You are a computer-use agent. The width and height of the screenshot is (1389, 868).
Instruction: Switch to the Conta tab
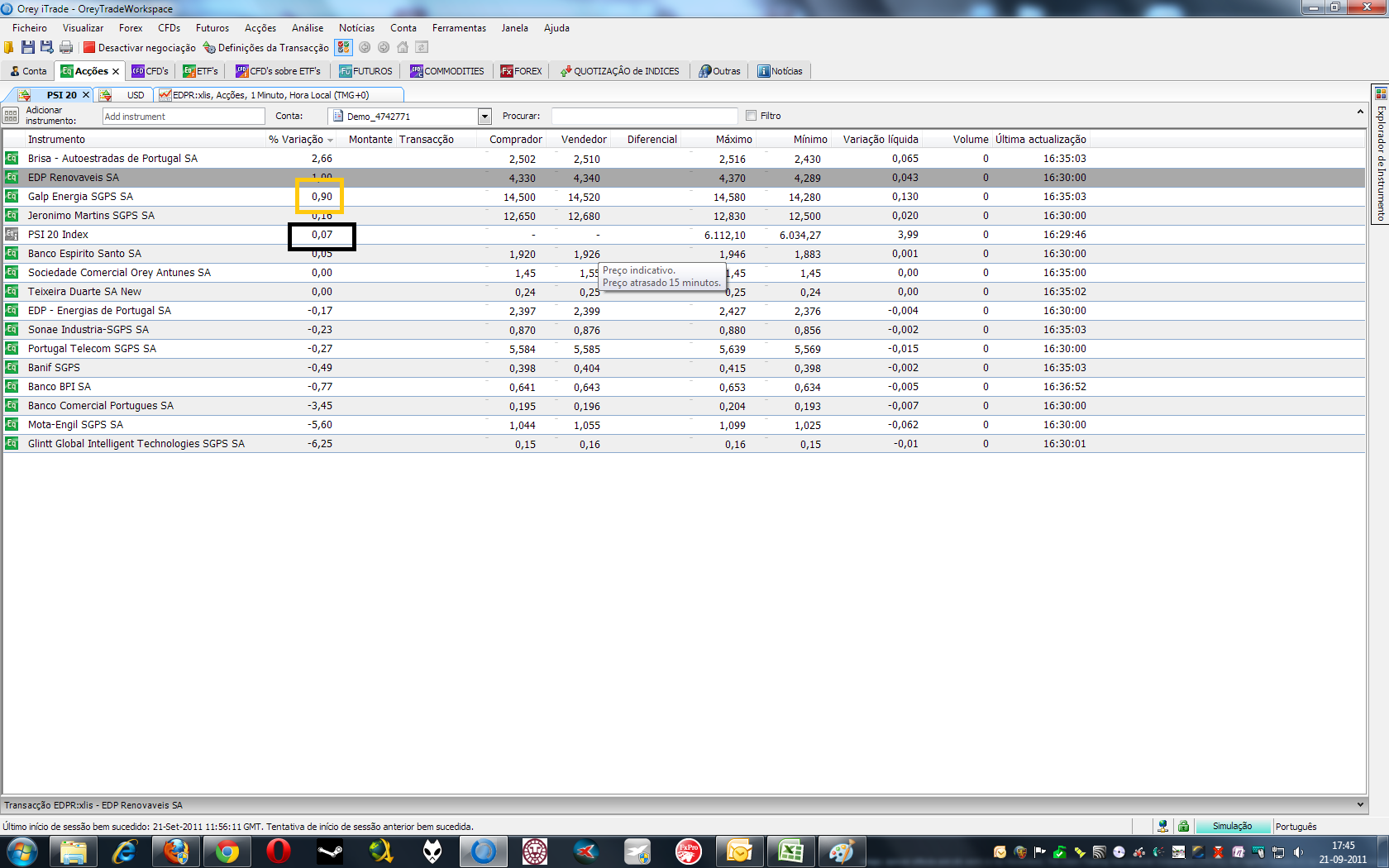click(x=28, y=71)
